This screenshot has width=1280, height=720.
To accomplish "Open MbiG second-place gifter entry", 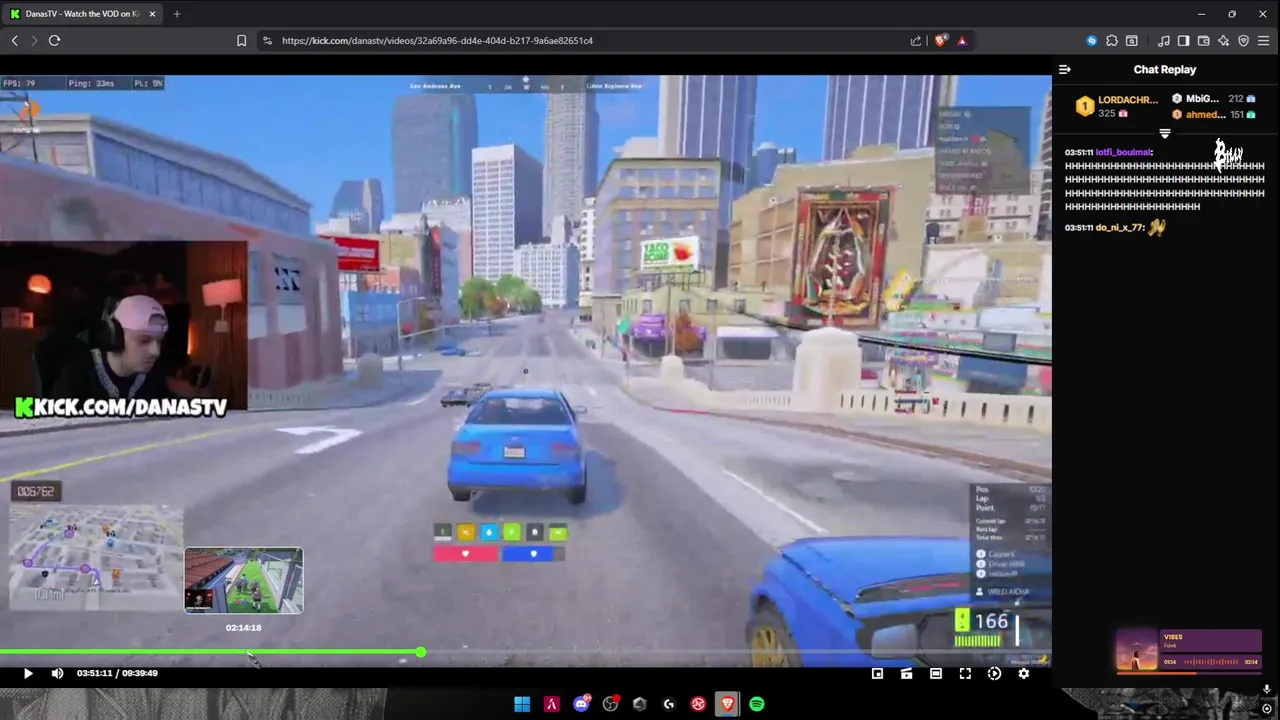I will pos(1213,98).
